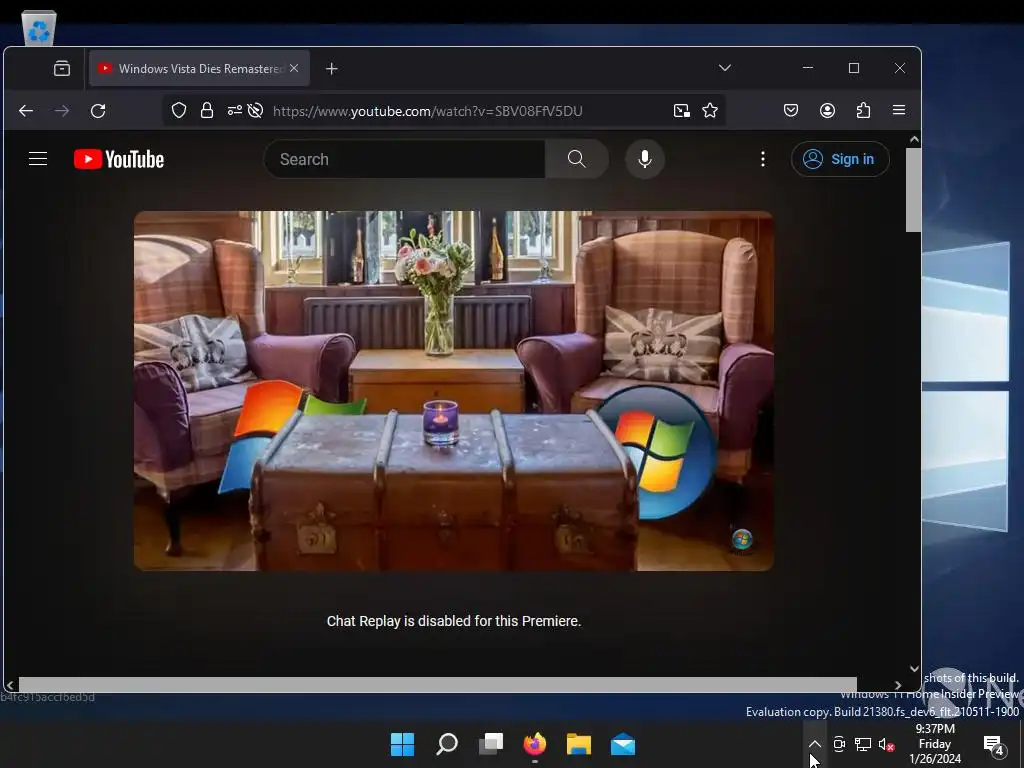Viewport: 1024px width, 768px height.
Task: Expand the hidden system tray icons chevron
Action: click(x=815, y=744)
